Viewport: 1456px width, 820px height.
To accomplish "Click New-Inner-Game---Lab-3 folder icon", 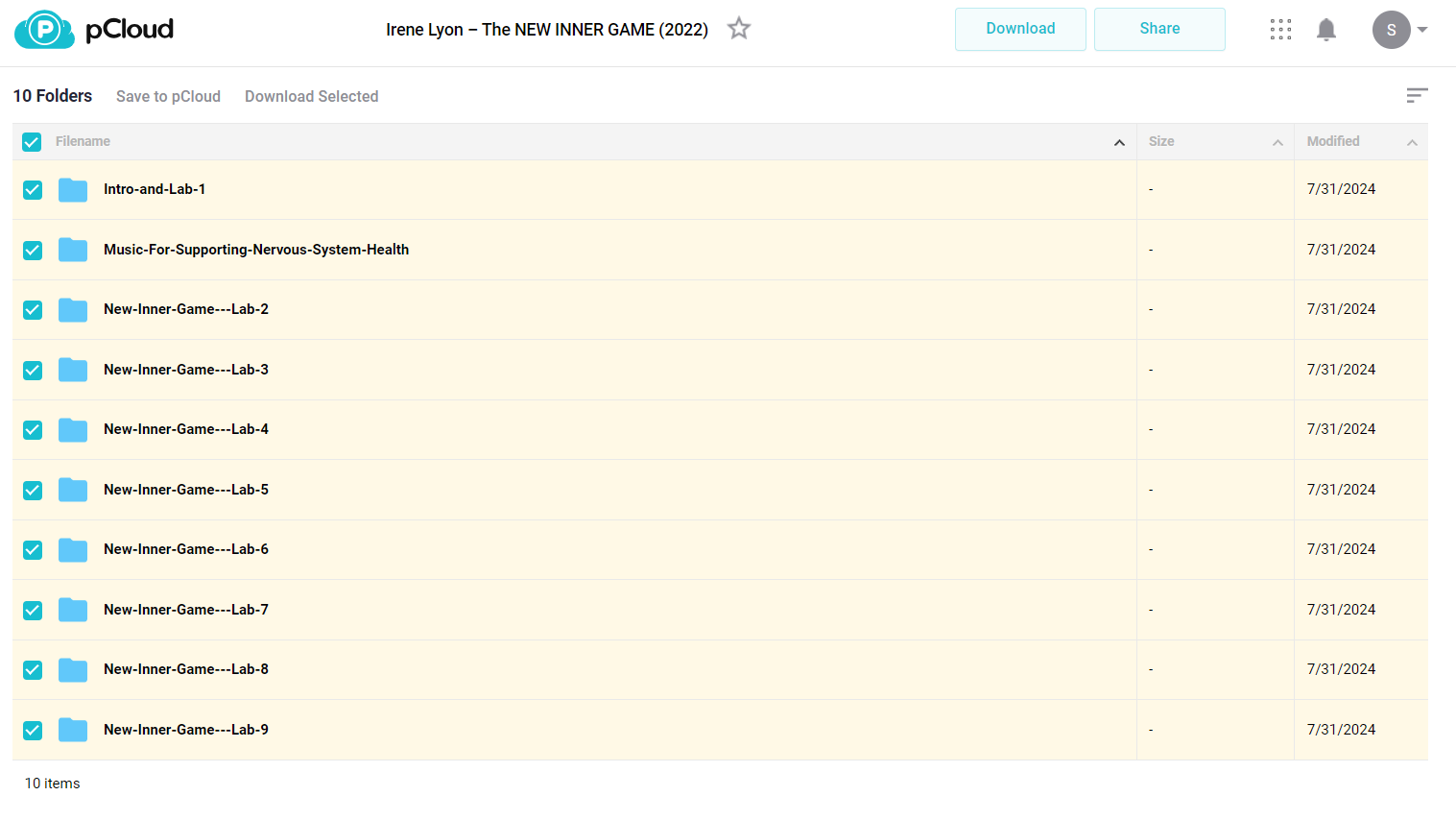I will 73,370.
